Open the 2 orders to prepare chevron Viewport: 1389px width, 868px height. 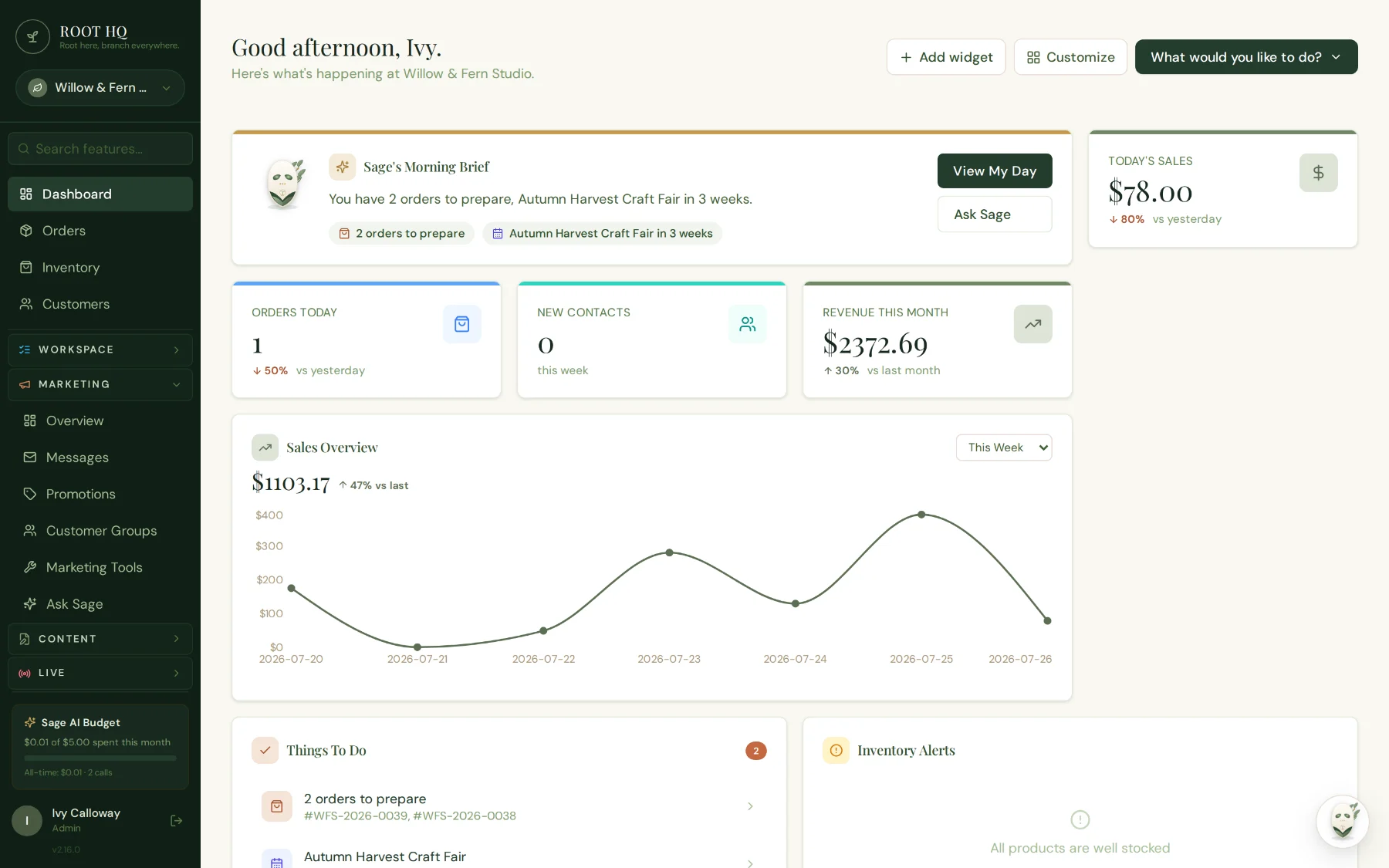(750, 806)
